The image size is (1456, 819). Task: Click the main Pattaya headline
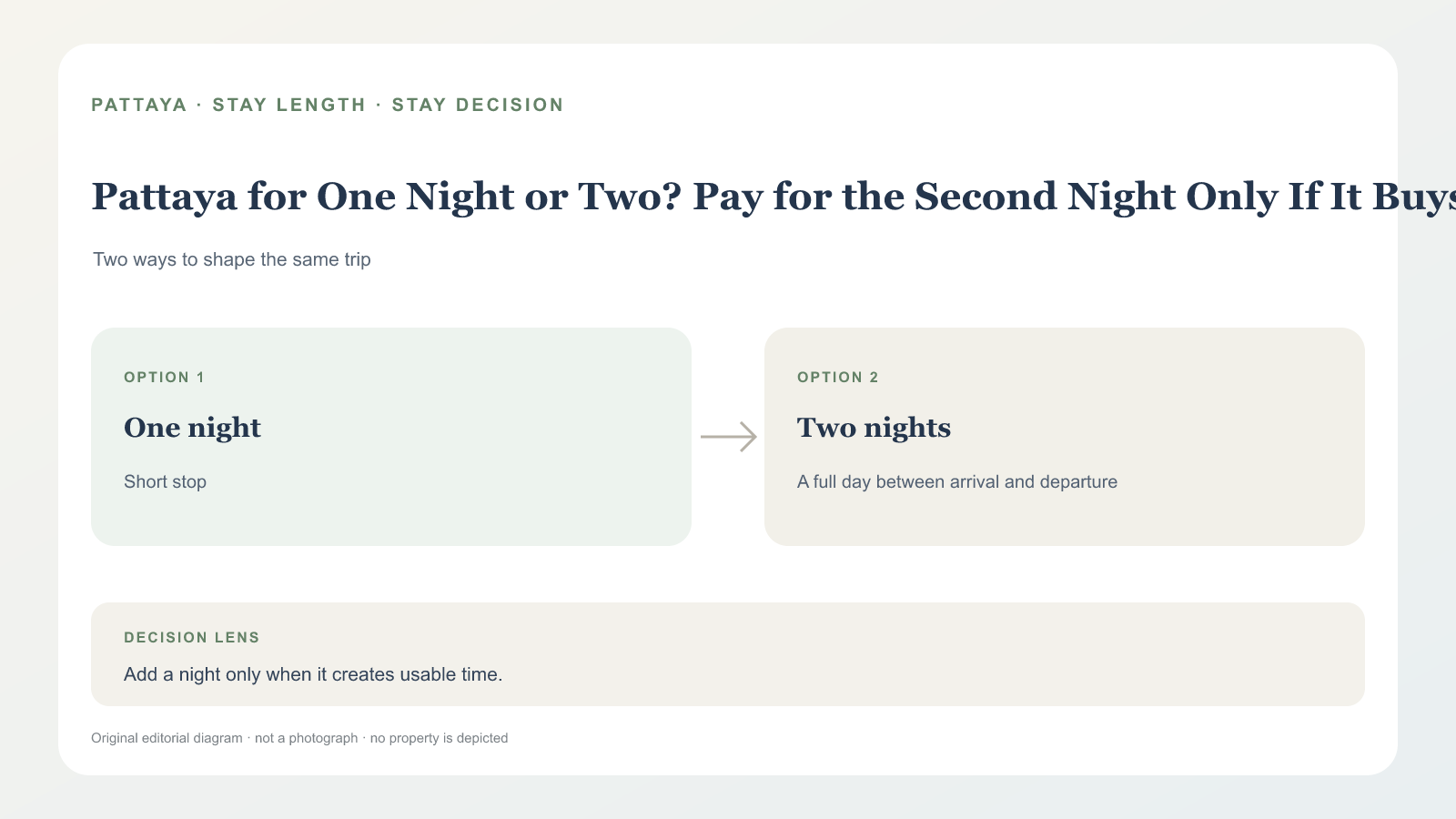tap(773, 197)
